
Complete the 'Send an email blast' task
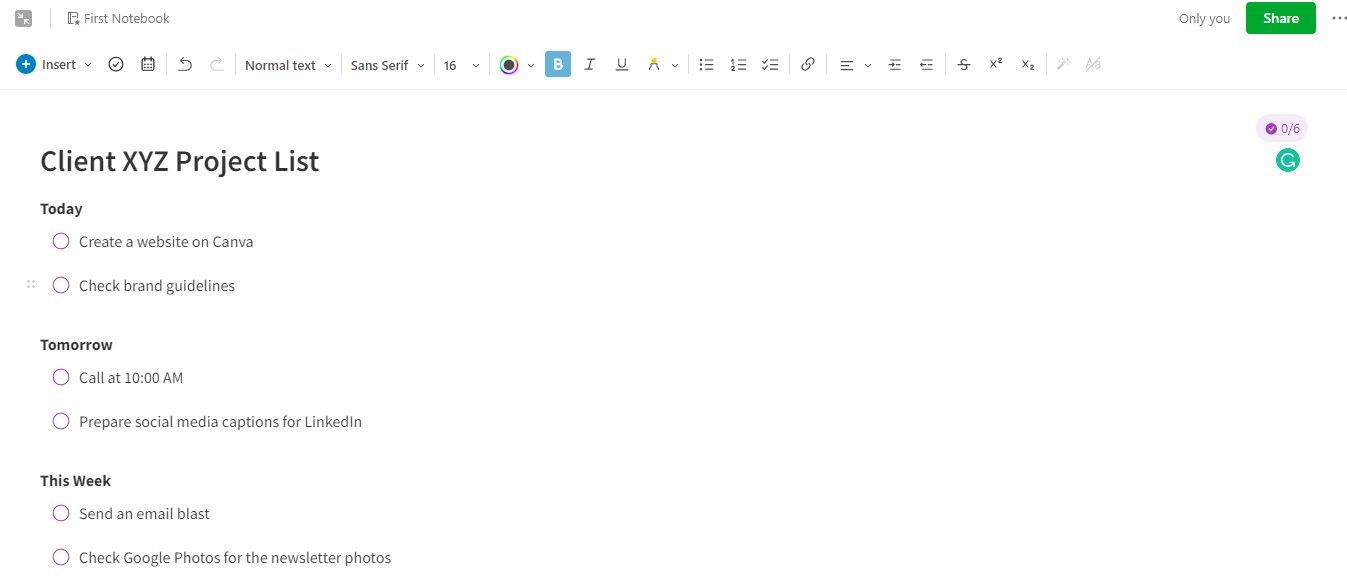coord(61,513)
